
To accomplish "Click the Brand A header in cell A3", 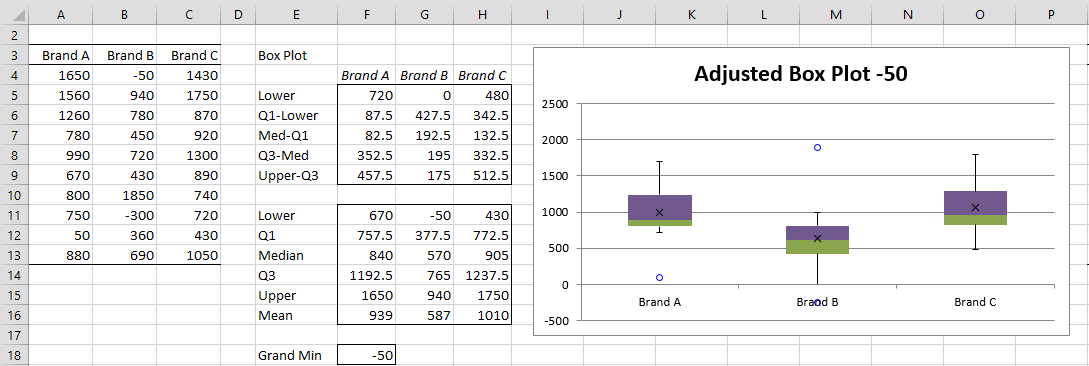I will 61,56.
